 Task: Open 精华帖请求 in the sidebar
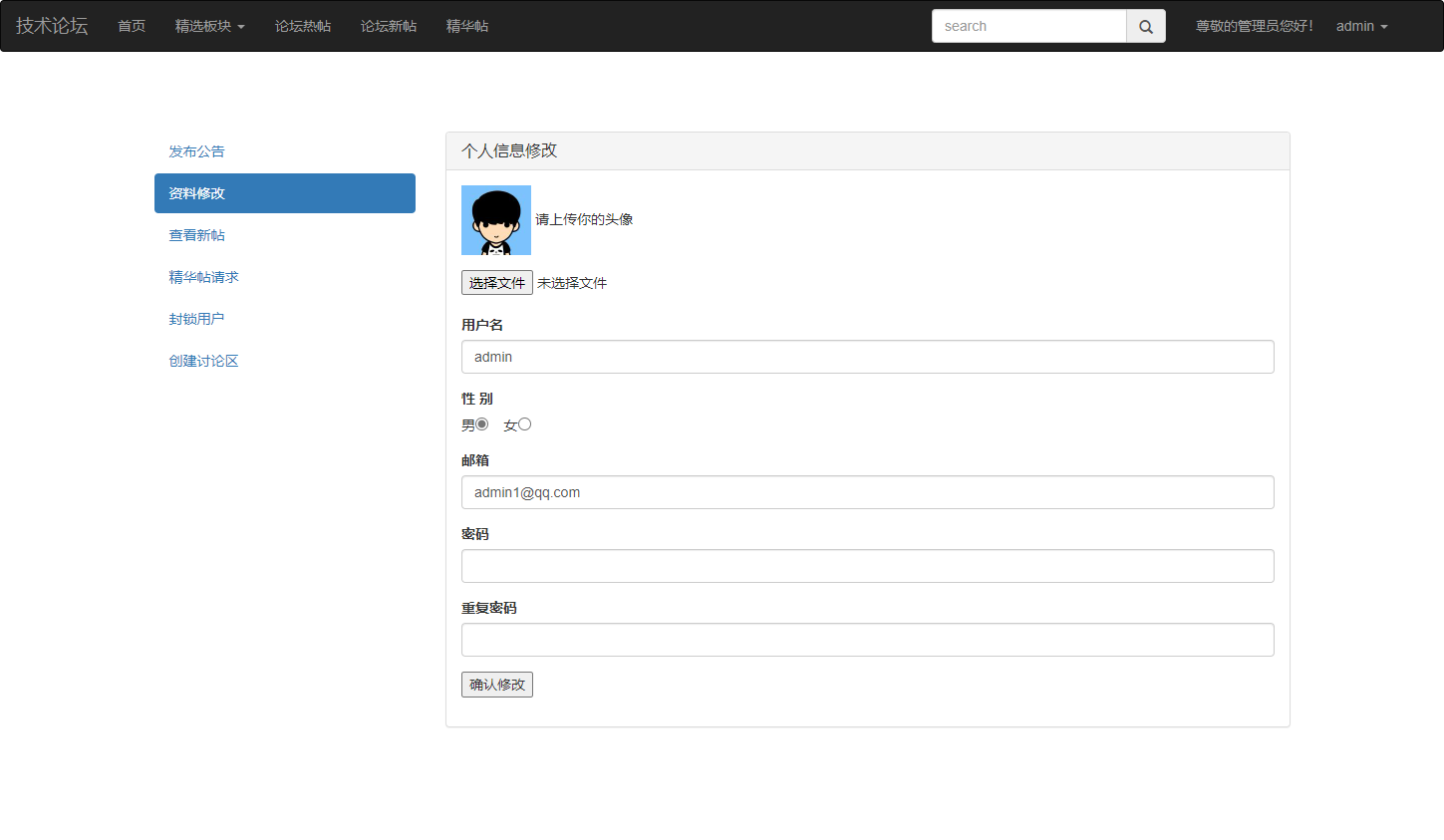(203, 277)
